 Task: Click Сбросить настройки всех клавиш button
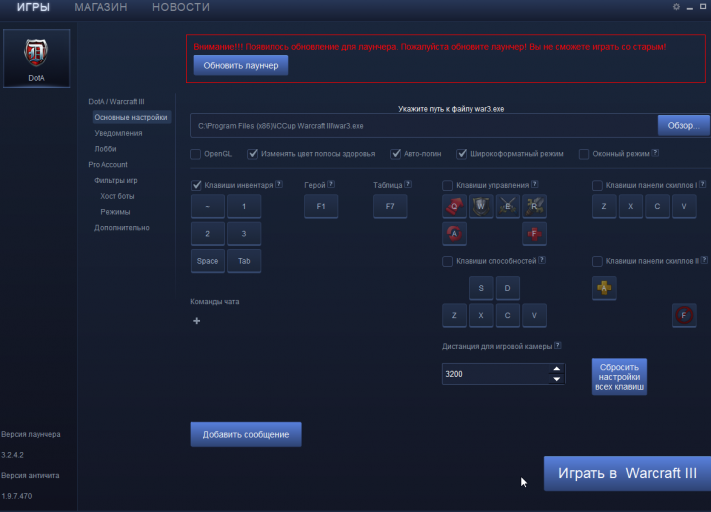619,377
